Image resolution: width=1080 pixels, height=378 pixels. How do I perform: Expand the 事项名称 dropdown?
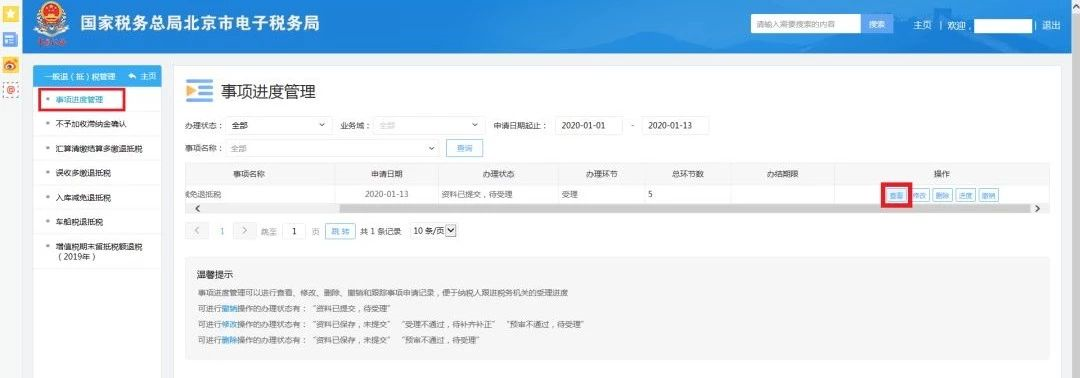(x=333, y=148)
